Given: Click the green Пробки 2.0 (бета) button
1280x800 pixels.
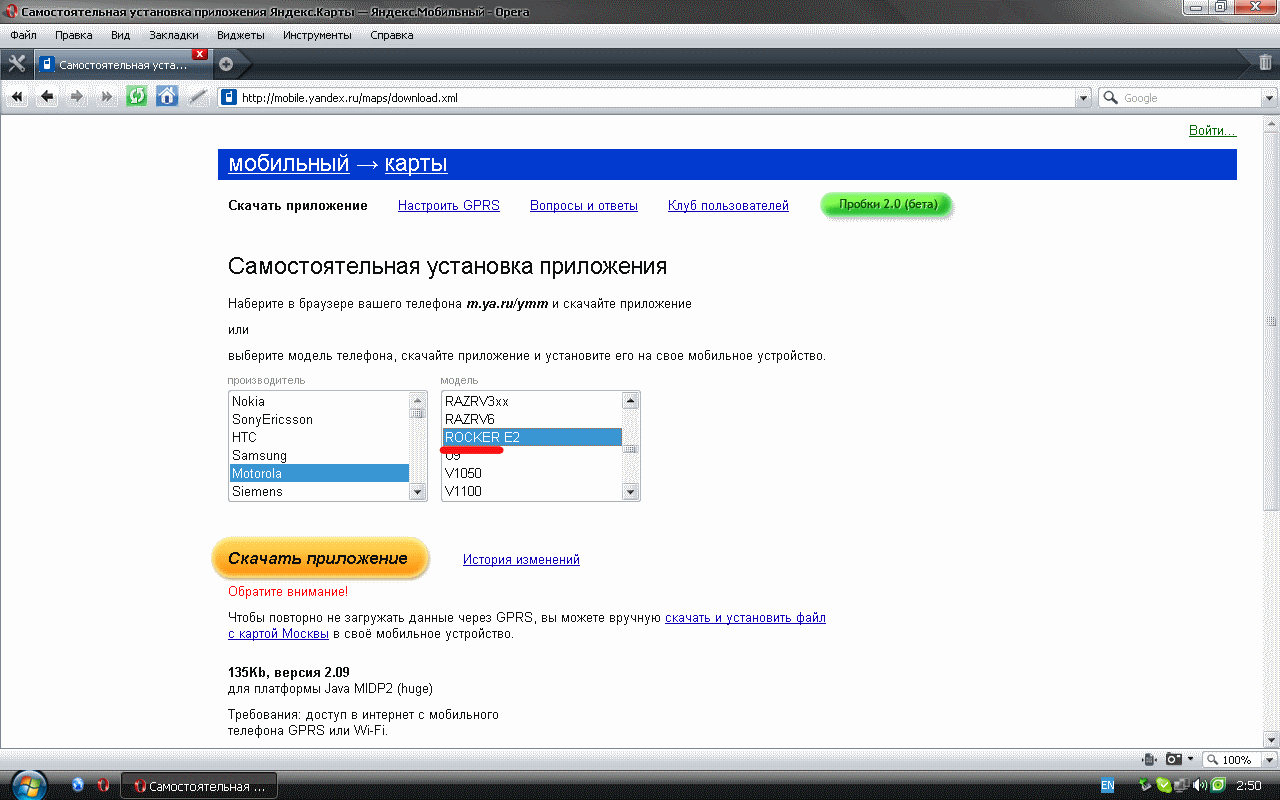Looking at the screenshot, I should (887, 205).
